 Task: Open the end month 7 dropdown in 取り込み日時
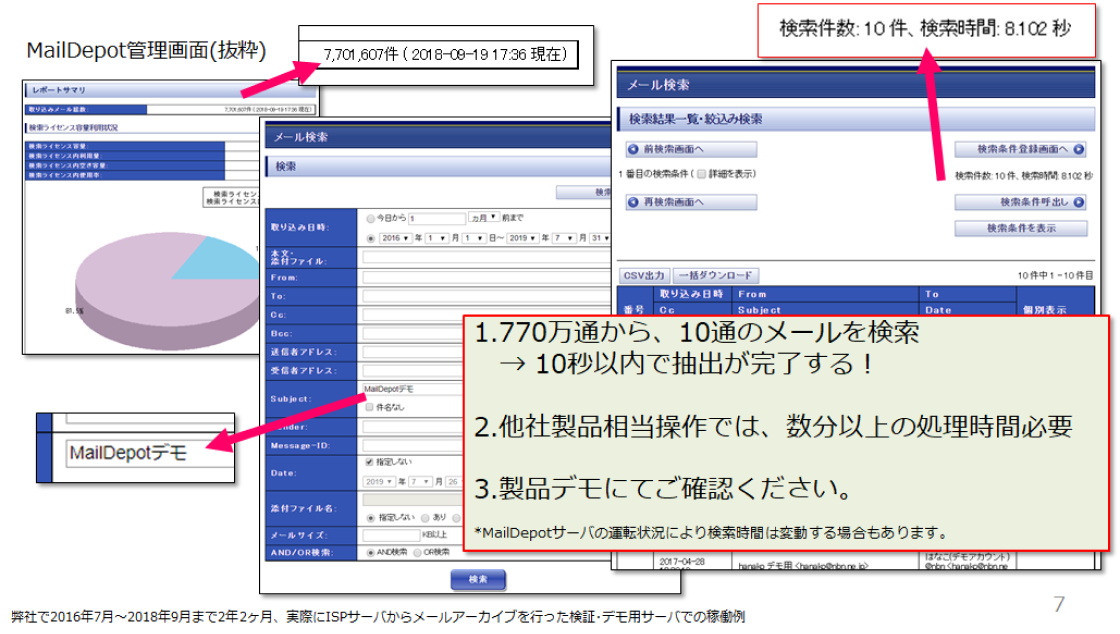click(564, 238)
